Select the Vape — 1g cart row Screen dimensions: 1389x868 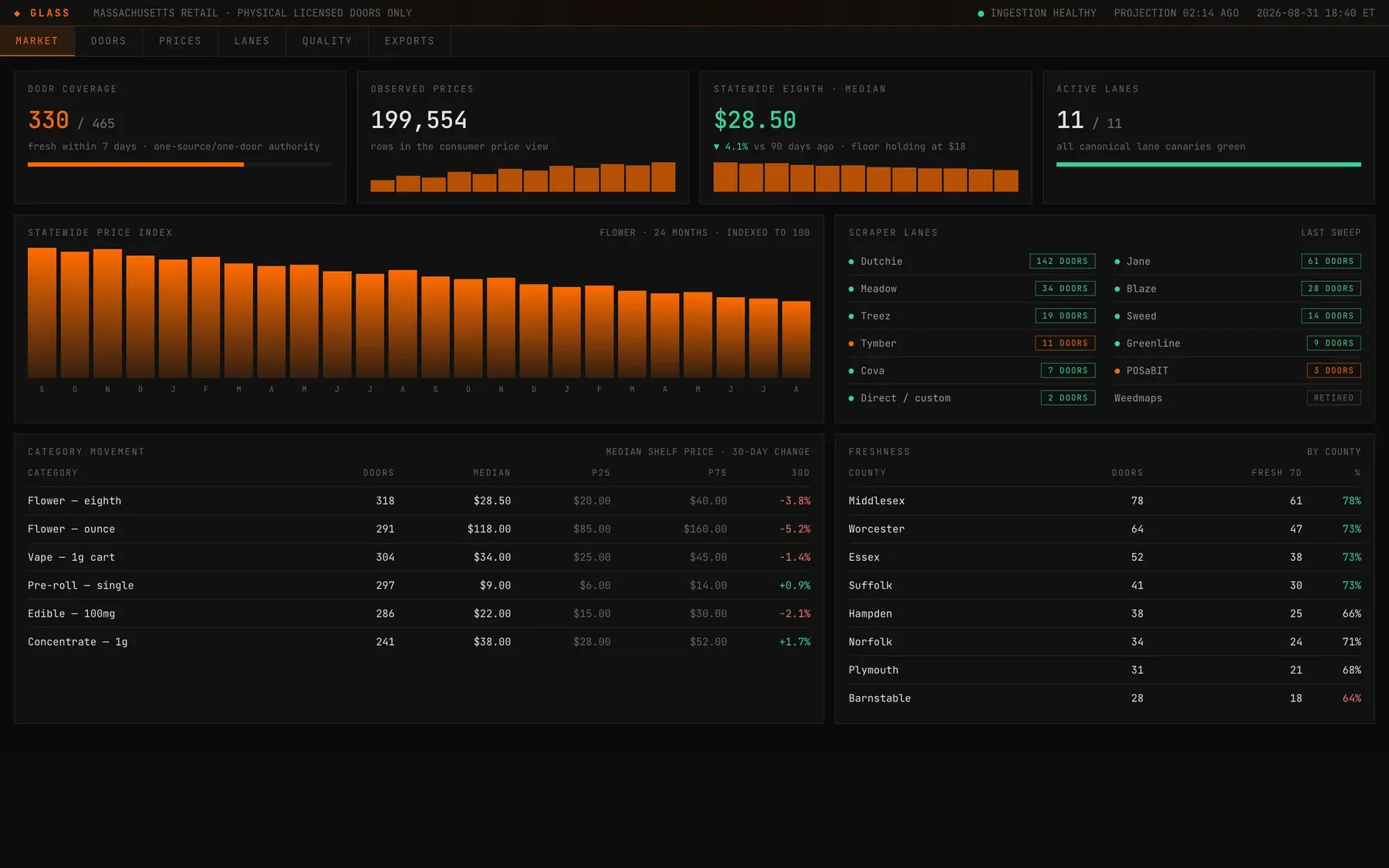pyautogui.click(x=419, y=557)
